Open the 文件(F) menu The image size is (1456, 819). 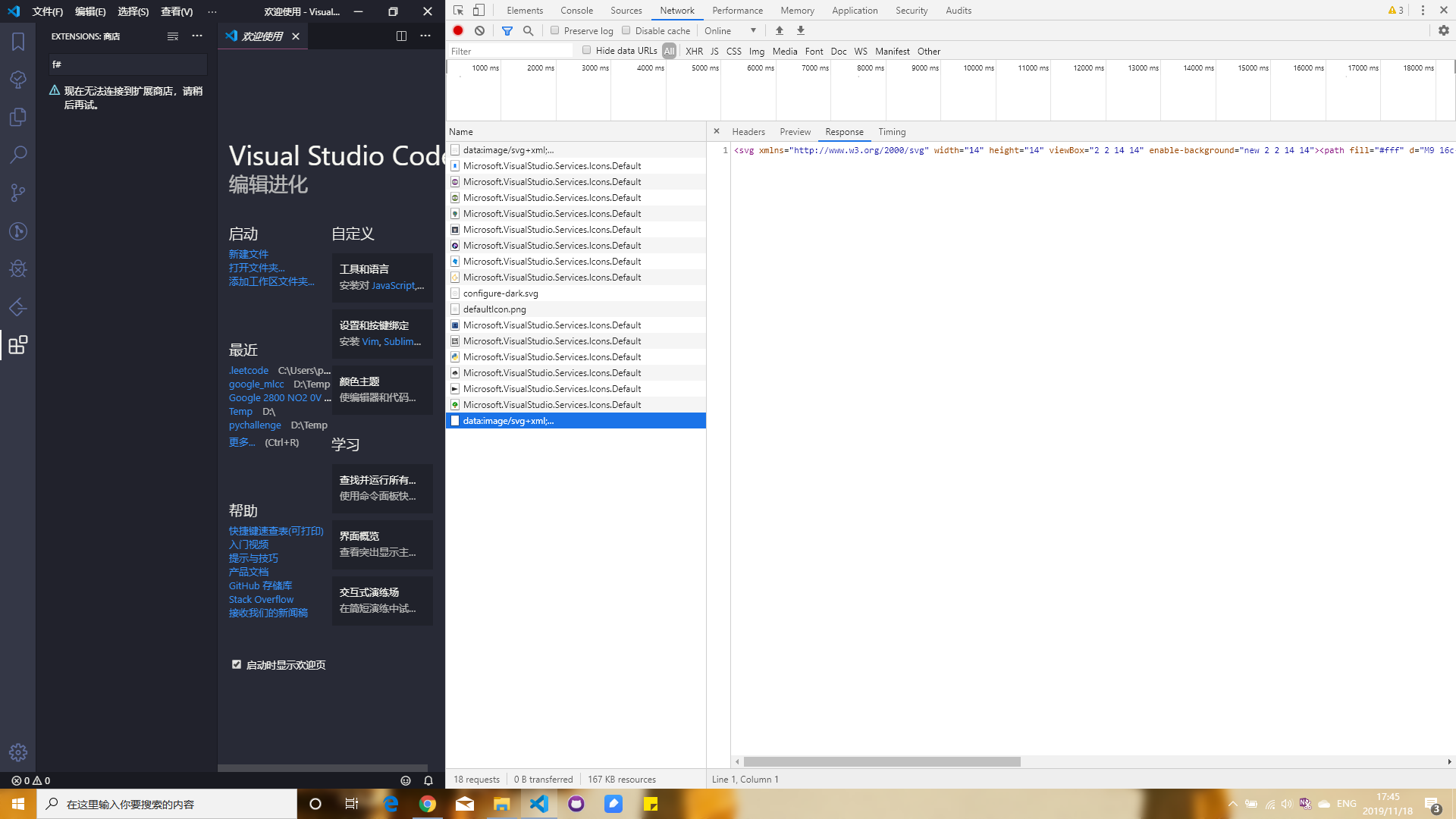click(47, 11)
